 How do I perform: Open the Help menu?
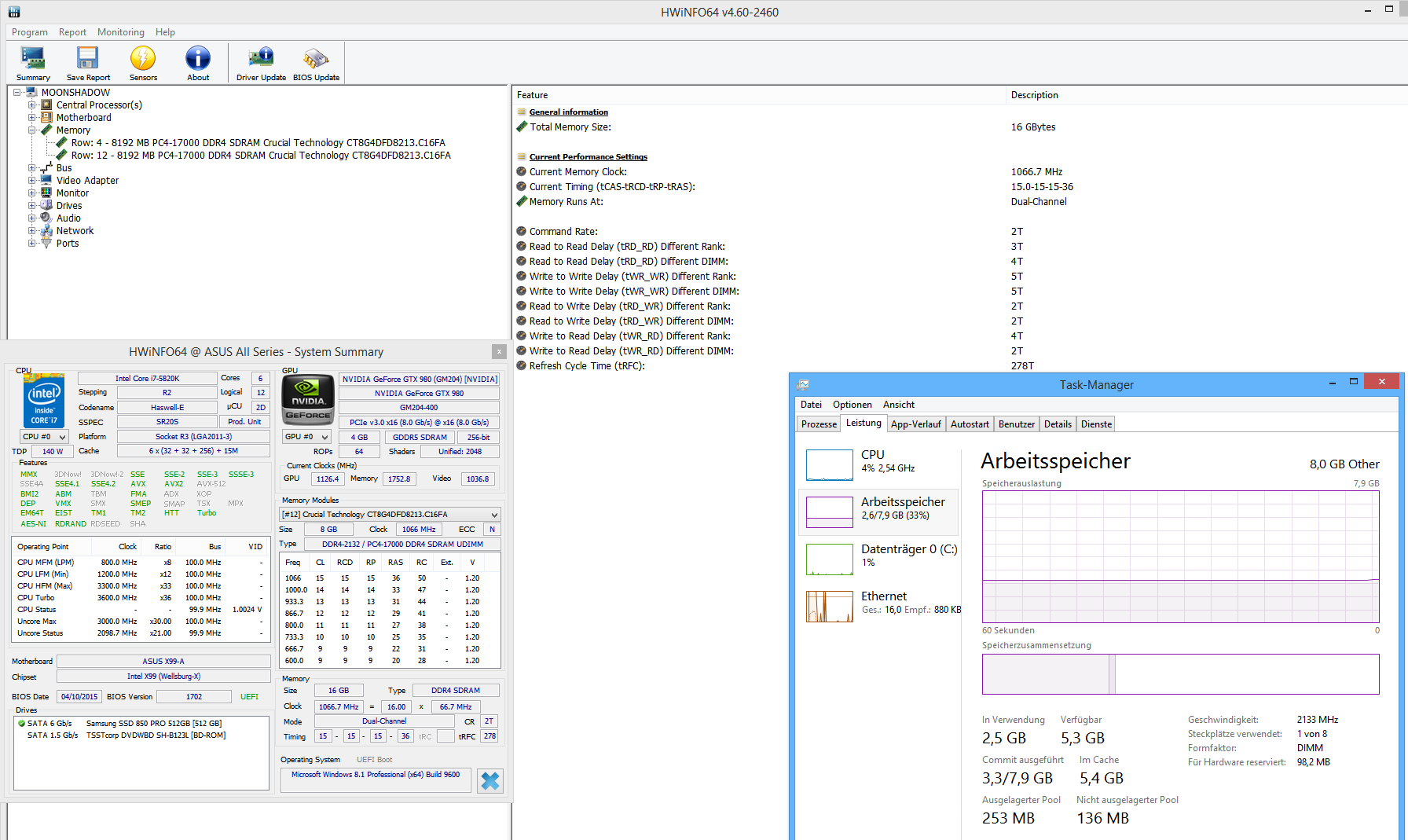pyautogui.click(x=165, y=32)
